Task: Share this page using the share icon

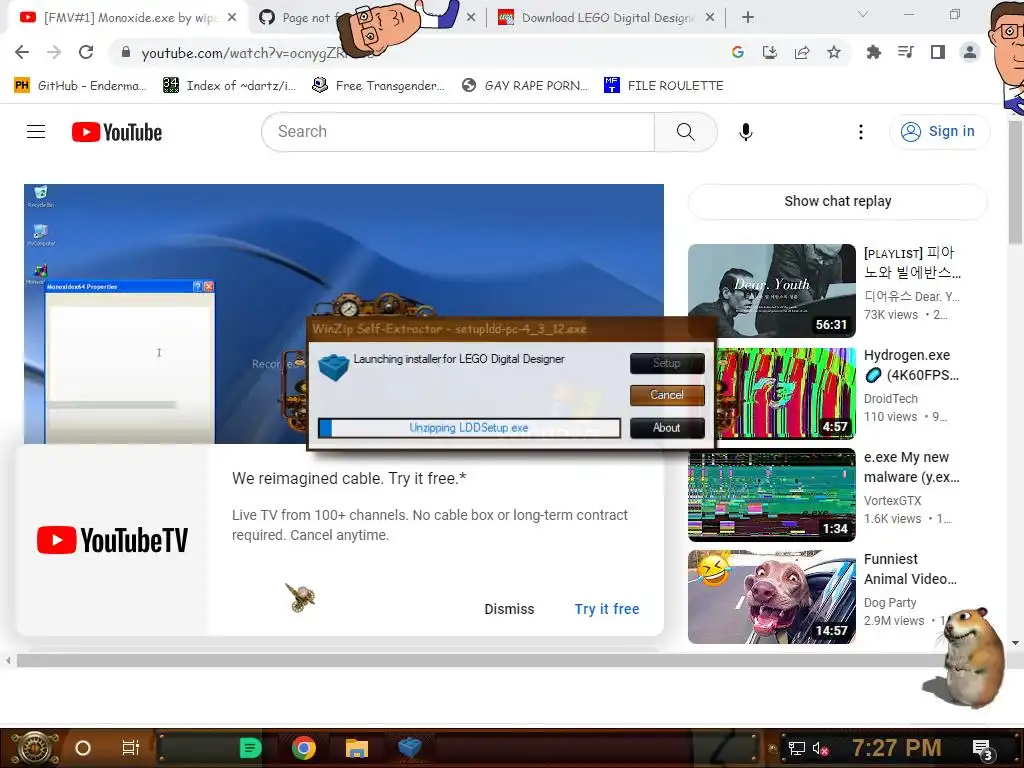Action: coord(801,52)
